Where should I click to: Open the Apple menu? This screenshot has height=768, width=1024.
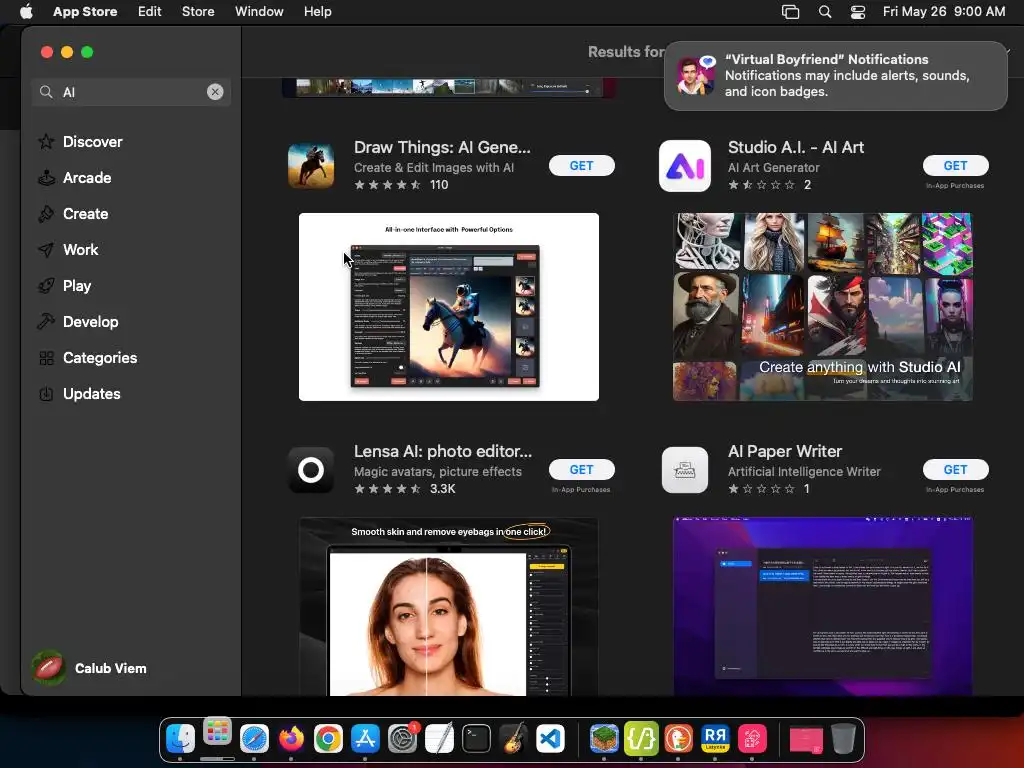tap(26, 12)
